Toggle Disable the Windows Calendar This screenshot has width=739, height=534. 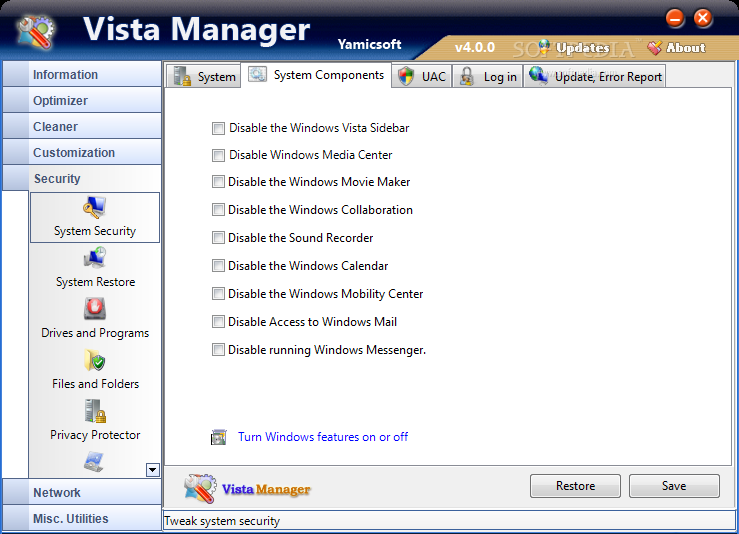point(218,266)
